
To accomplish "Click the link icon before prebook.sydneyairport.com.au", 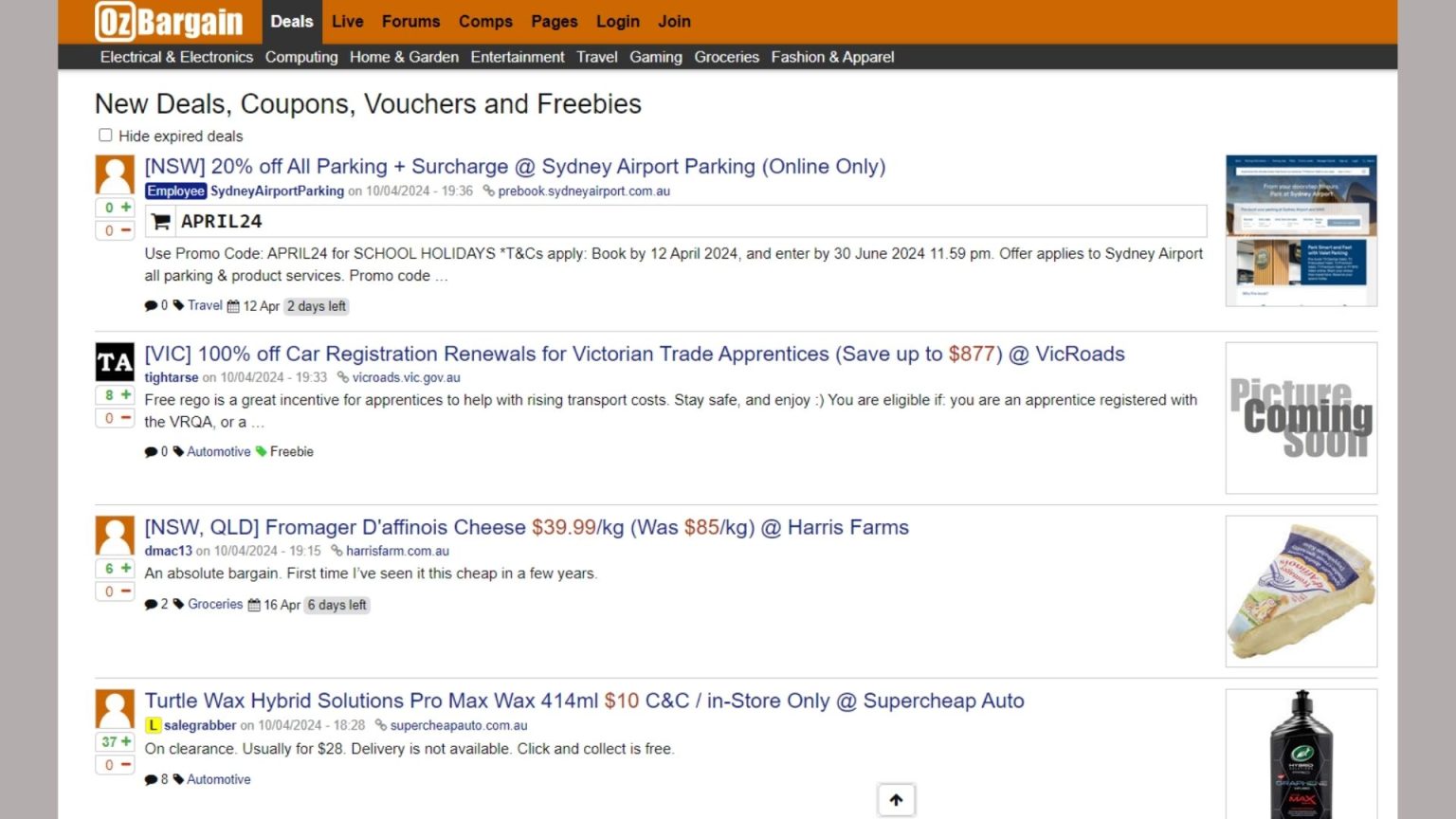I will click(487, 191).
